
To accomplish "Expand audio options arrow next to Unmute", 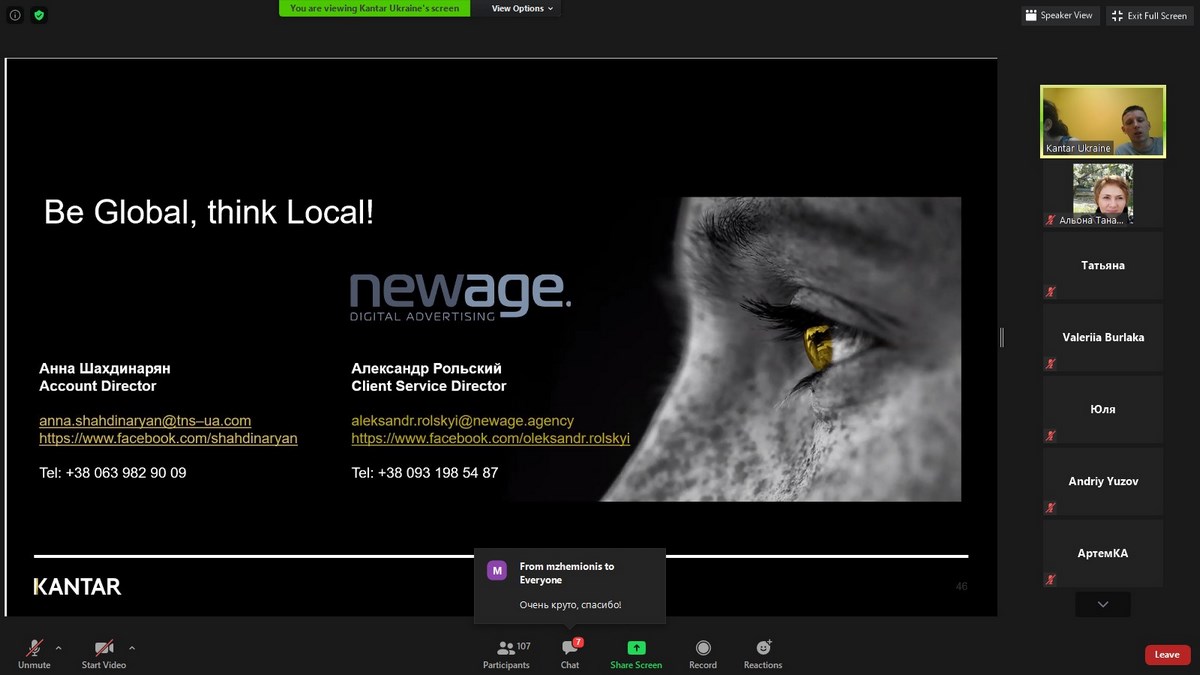I will pyautogui.click(x=58, y=648).
